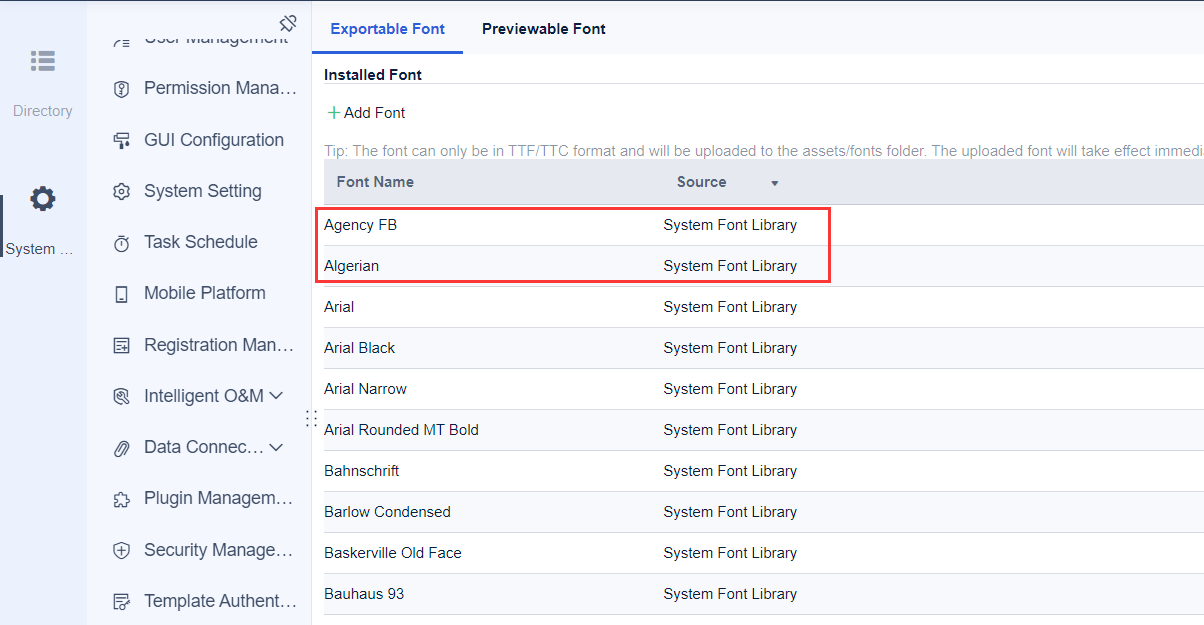Click the Task Schedule clock icon
The width and height of the screenshot is (1204, 625).
point(122,243)
